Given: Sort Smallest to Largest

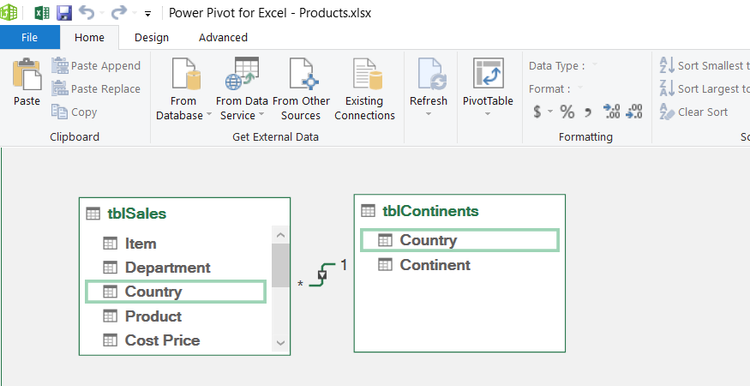Looking at the screenshot, I should point(704,66).
